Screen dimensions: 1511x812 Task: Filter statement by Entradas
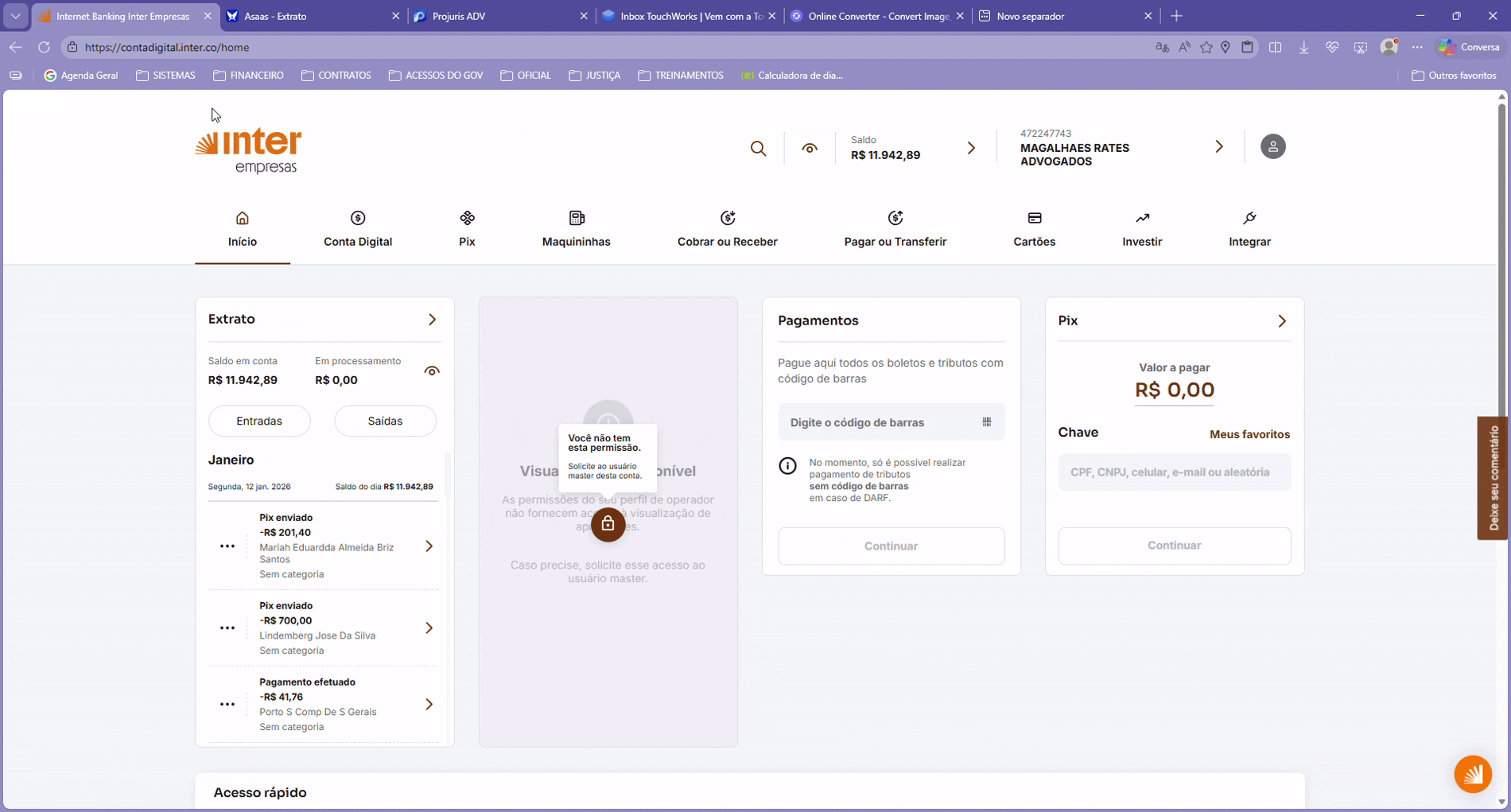click(259, 421)
